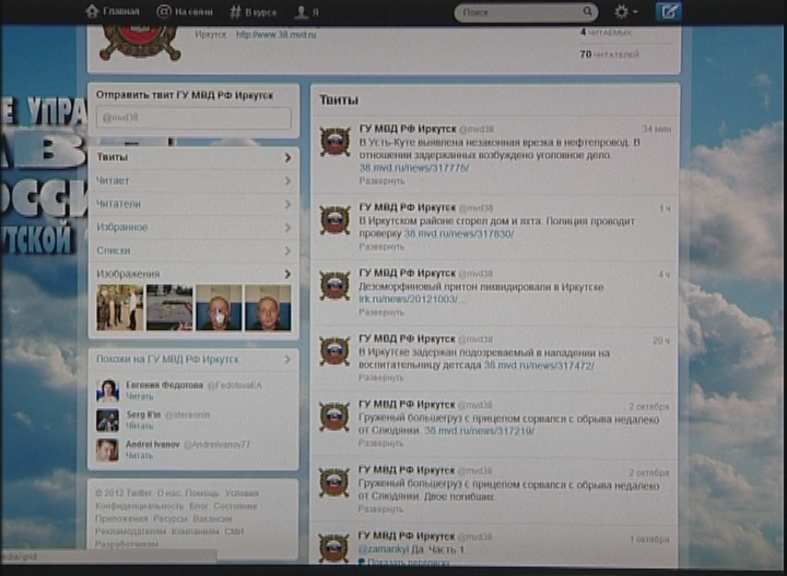787x576 pixels.
Task: Select Твиты in the side menu
Action: pos(193,158)
